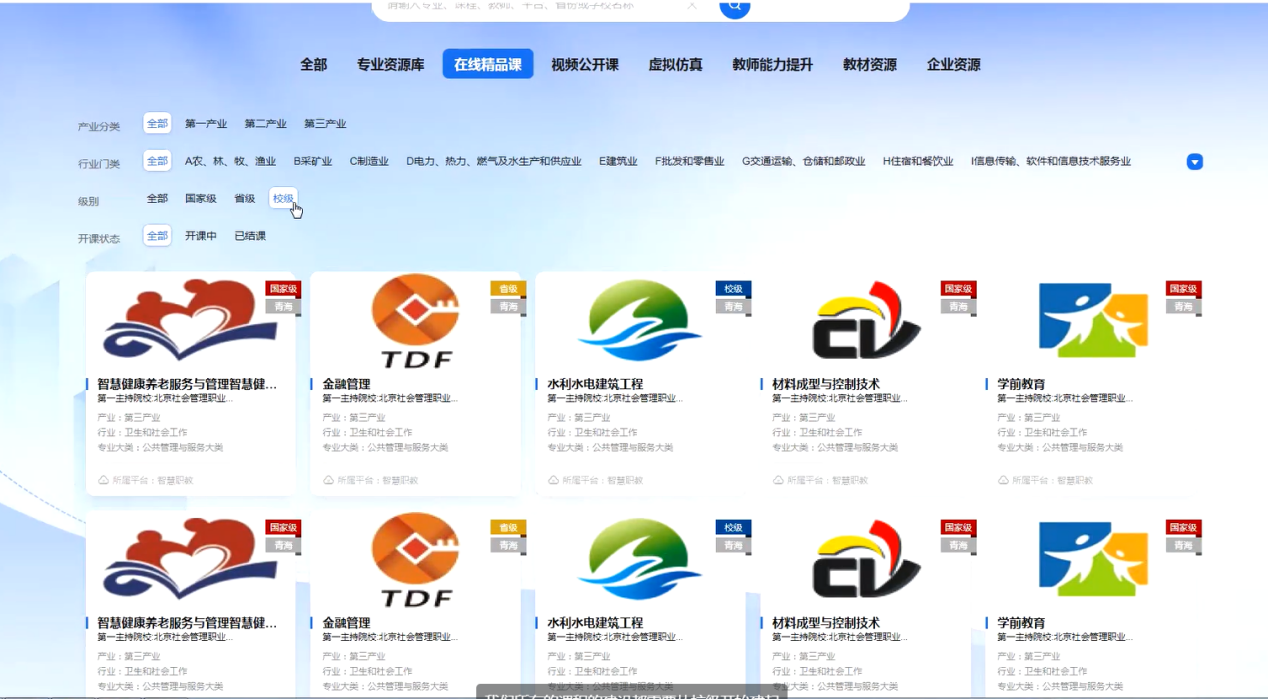The image size is (1268, 699).
Task: Choose I信息传输、软件和信息技术服务业 filter
Action: pos(1051,161)
